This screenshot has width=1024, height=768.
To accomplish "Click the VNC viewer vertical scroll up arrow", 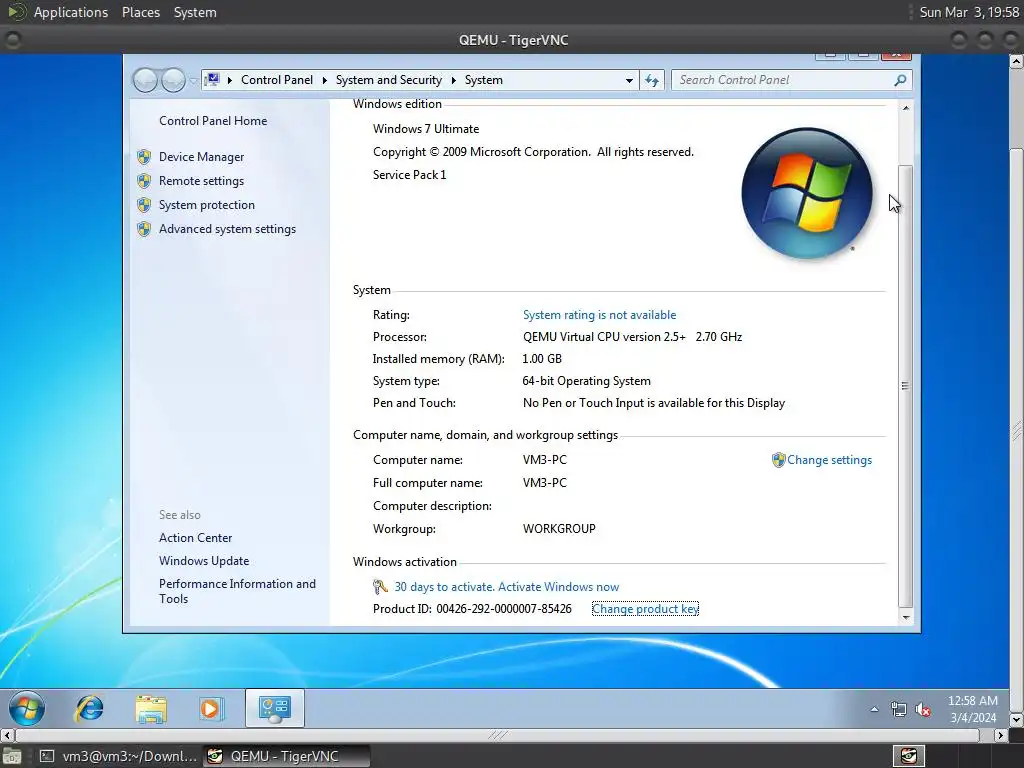I will pos(1016,61).
